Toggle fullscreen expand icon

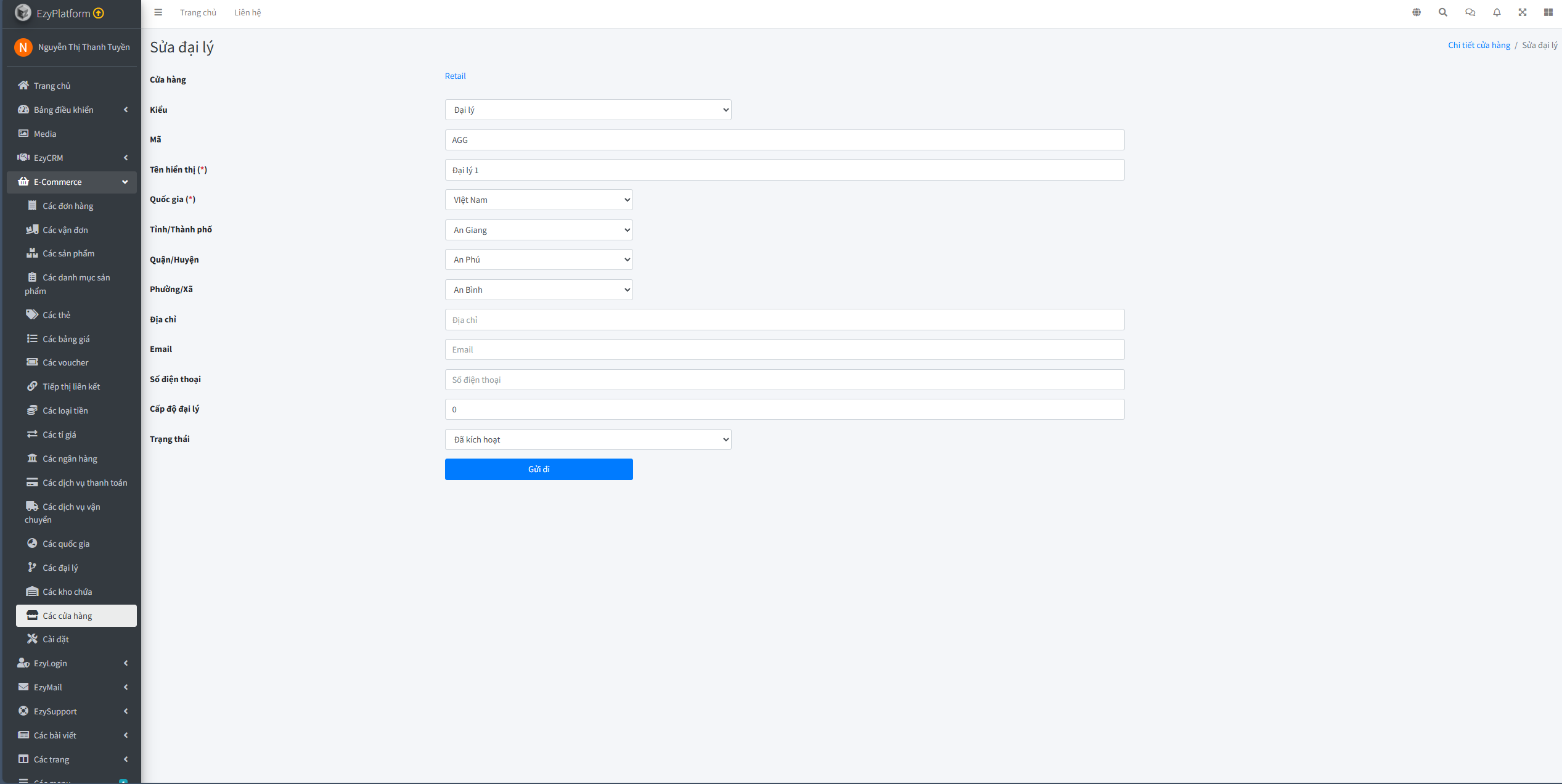[x=1523, y=12]
